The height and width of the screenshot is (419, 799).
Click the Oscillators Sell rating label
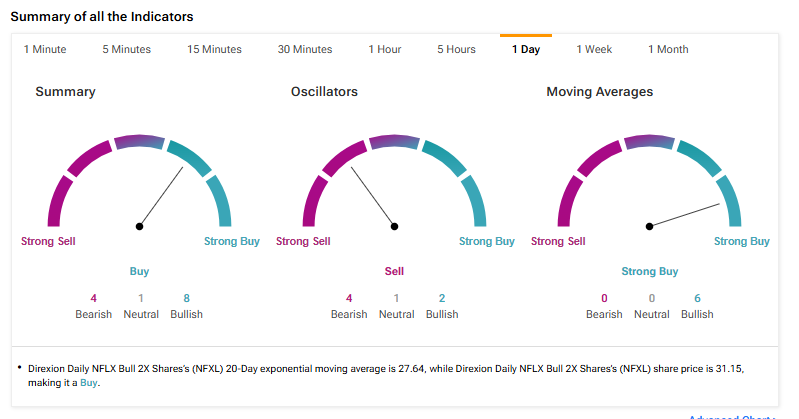[395, 271]
